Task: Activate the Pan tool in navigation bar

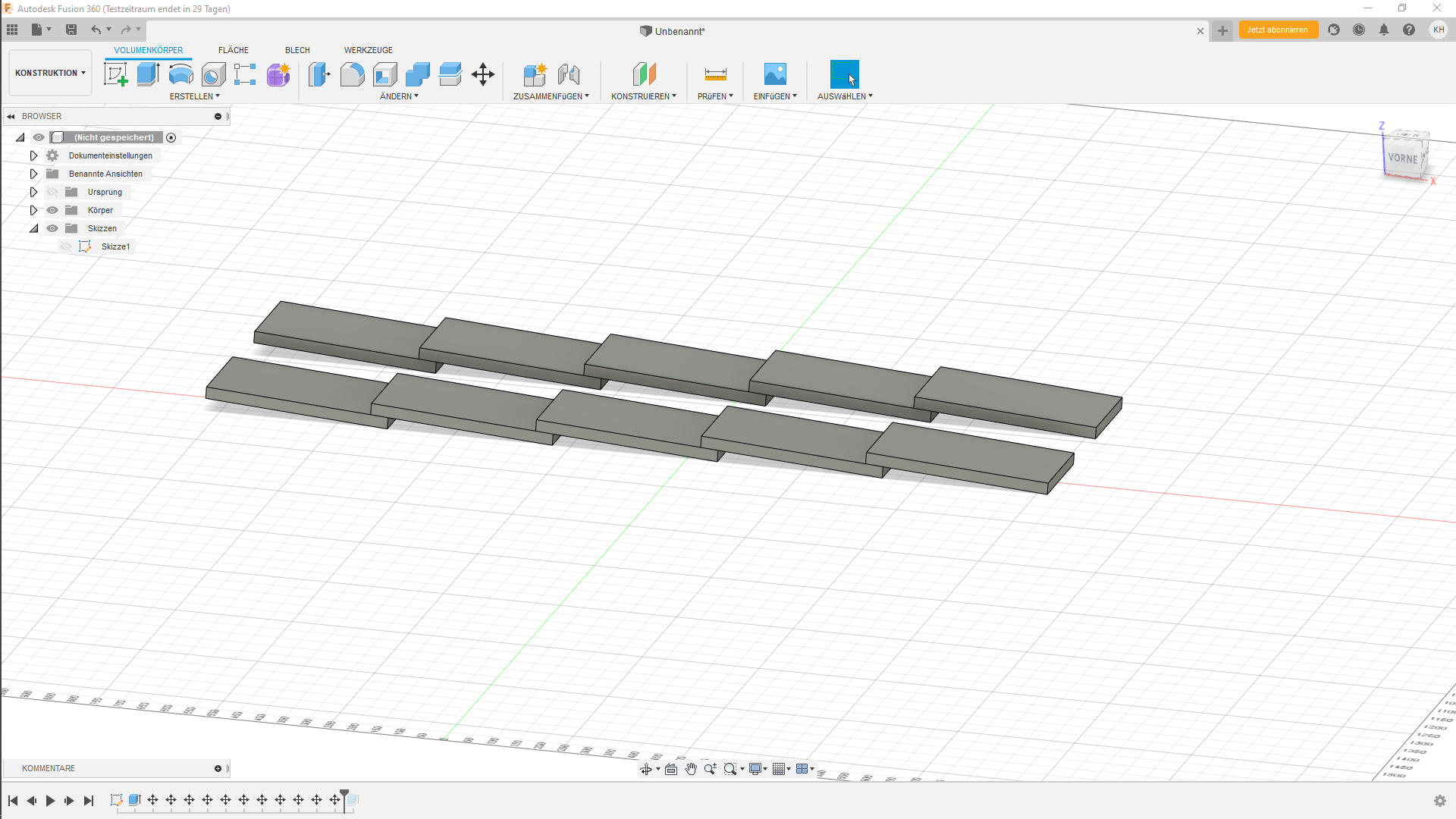Action: (691, 768)
